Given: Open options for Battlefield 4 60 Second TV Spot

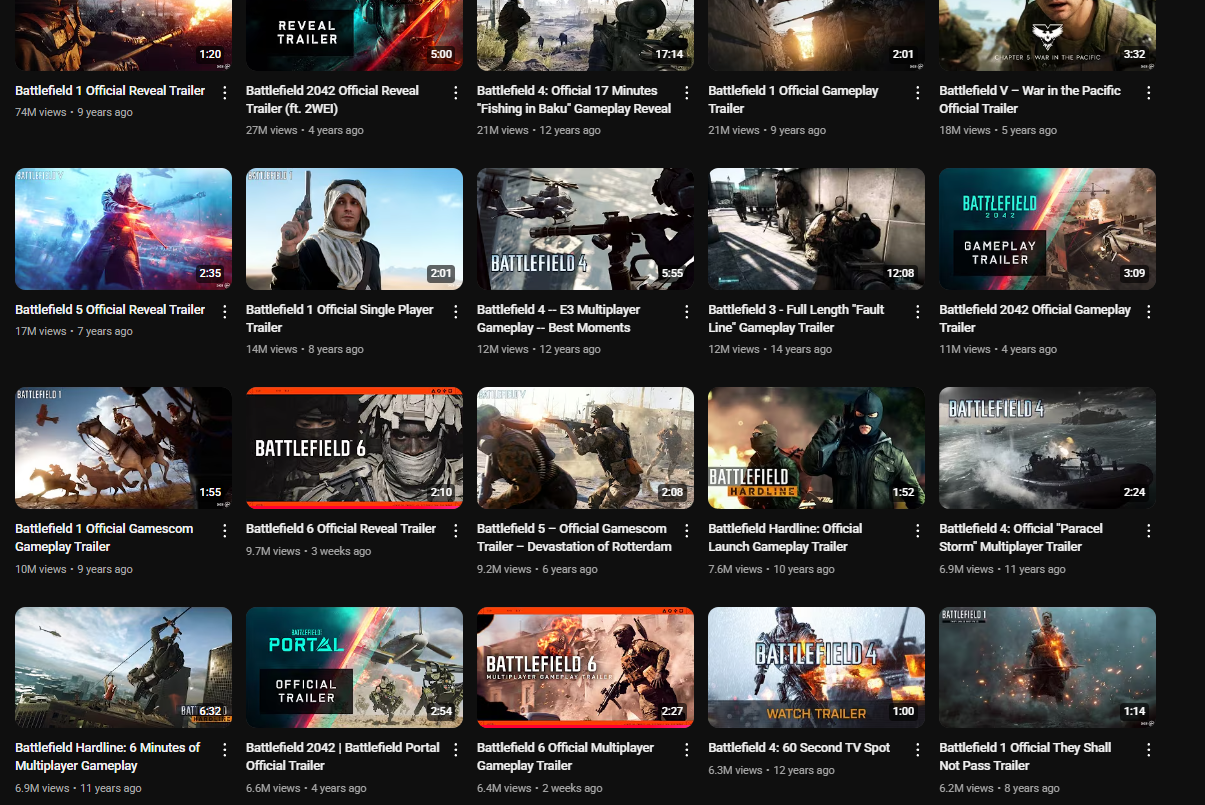Looking at the screenshot, I should coord(918,749).
